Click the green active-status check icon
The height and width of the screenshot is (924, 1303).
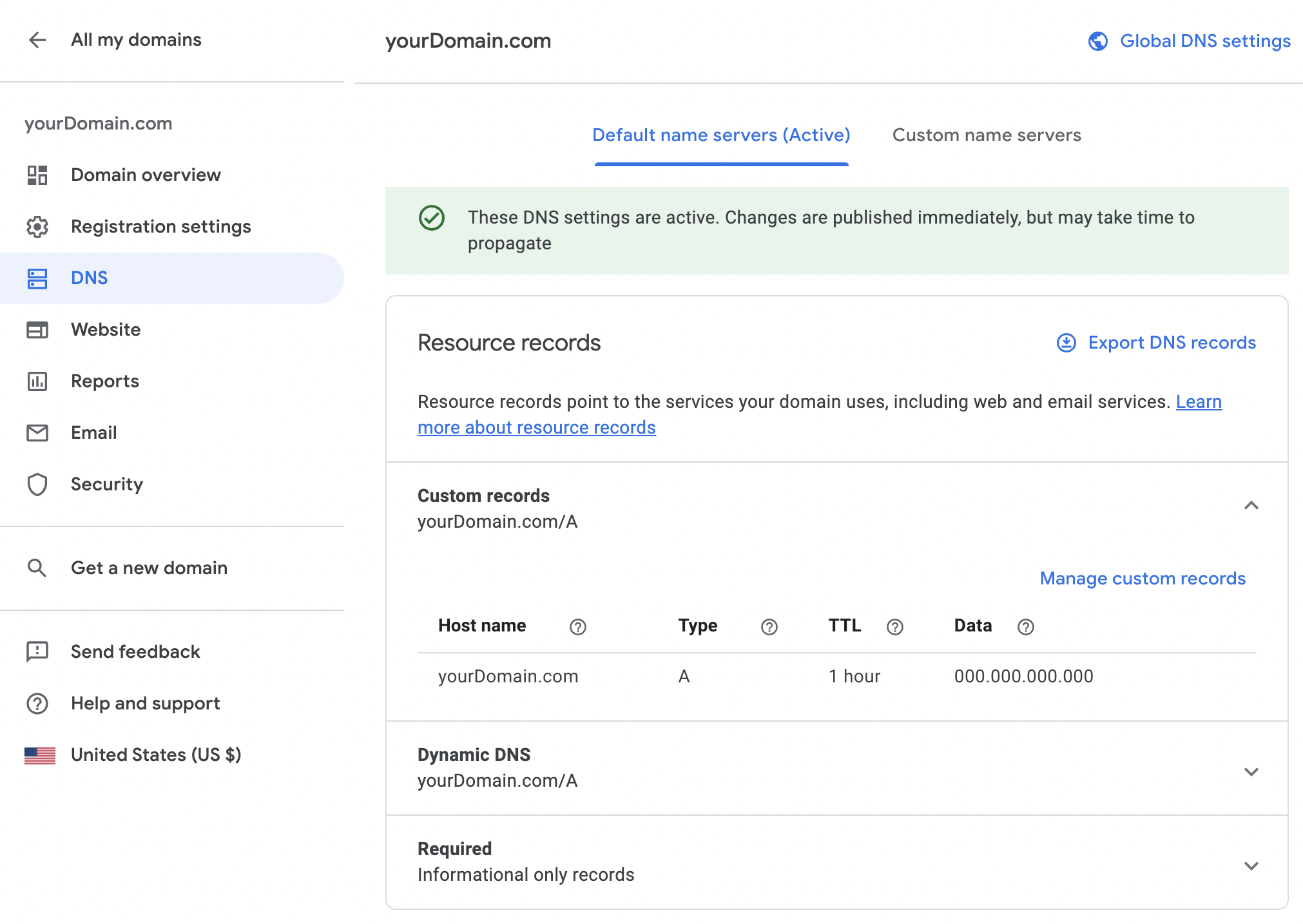coord(432,218)
